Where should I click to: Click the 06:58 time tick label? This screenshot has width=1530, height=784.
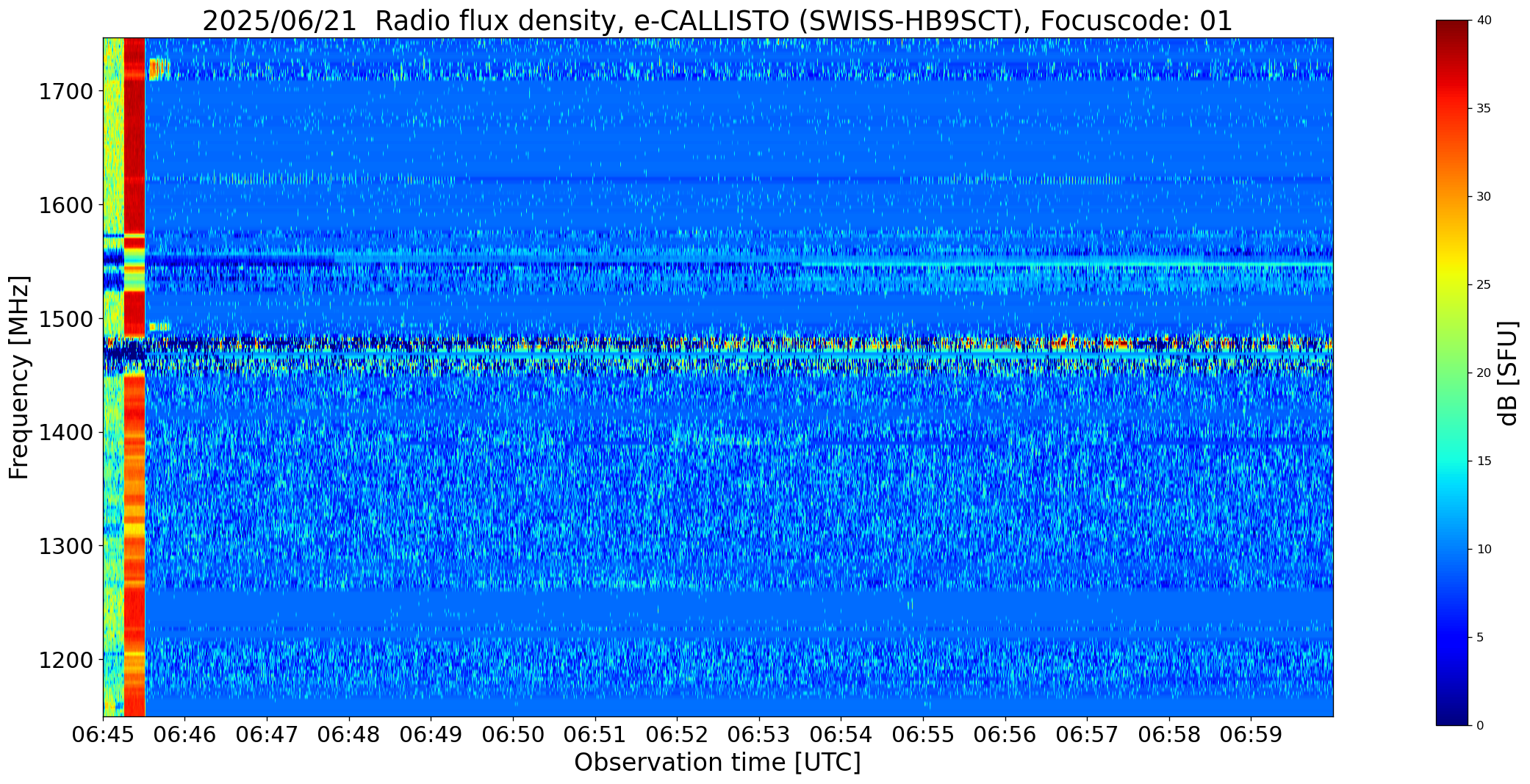click(1169, 735)
